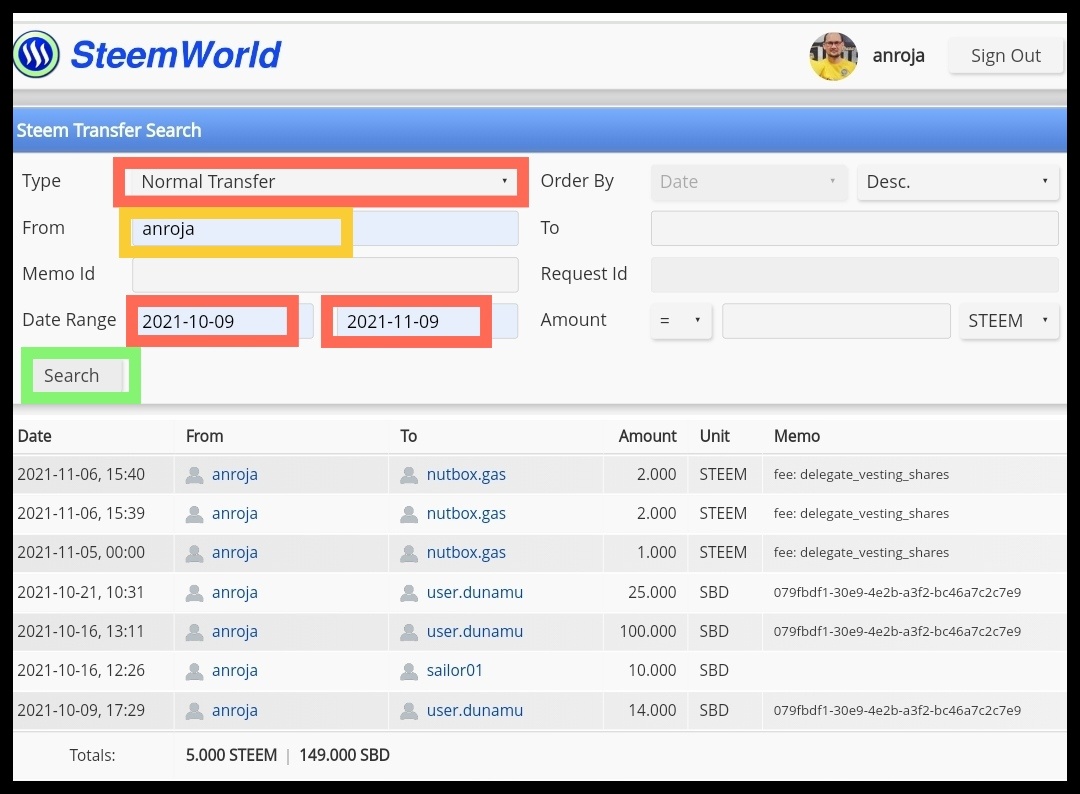The image size is (1080, 794).
Task: Open nutbox.gas link in the 2021-11-05 row
Action: tap(466, 553)
